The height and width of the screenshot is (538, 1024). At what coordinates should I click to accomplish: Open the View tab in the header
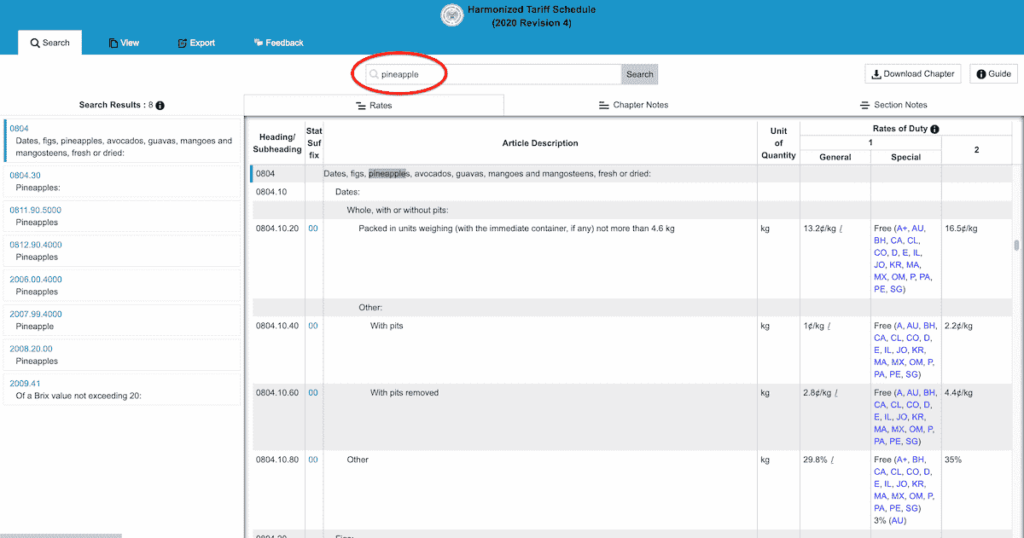(x=123, y=42)
